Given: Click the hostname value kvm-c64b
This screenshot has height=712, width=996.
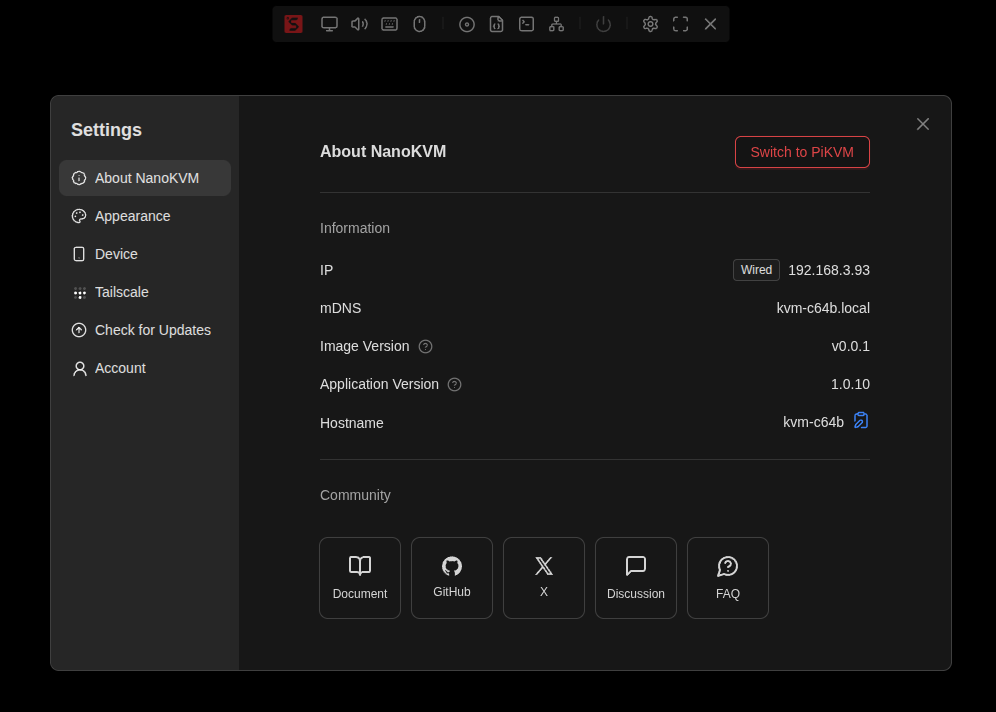Looking at the screenshot, I should pyautogui.click(x=813, y=422).
